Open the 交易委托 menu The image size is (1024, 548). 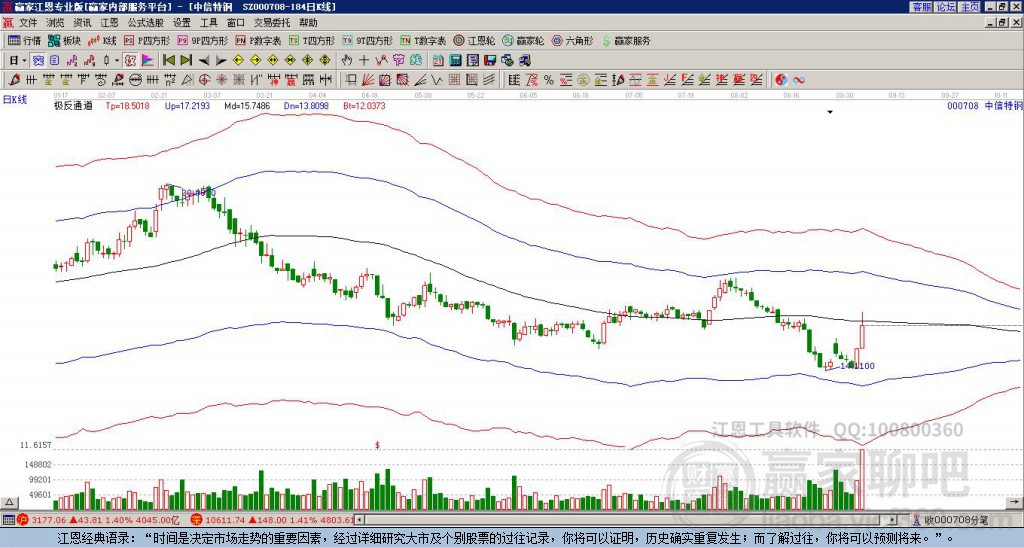tap(272, 23)
